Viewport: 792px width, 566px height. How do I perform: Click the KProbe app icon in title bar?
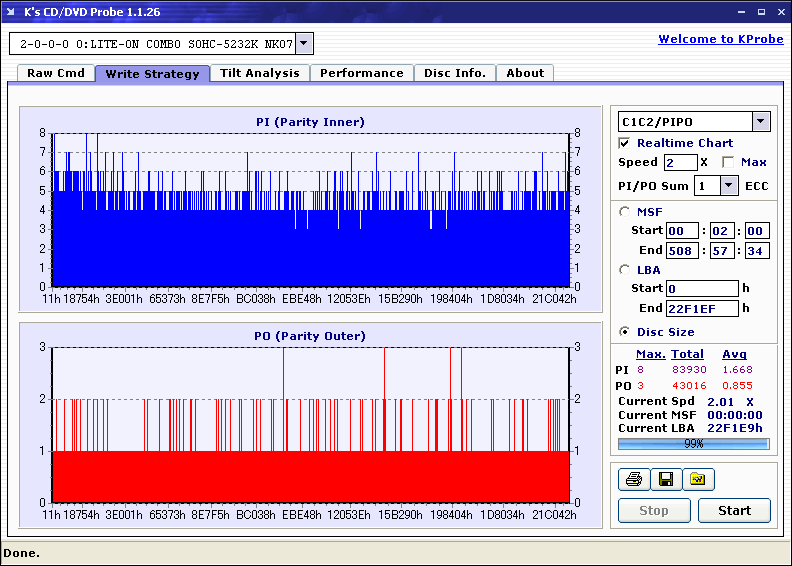pos(11,12)
